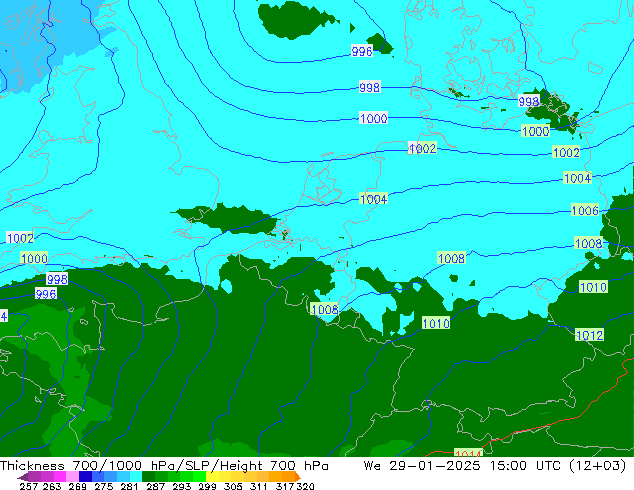Click the 996 label beside the small northern island

coord(362,51)
